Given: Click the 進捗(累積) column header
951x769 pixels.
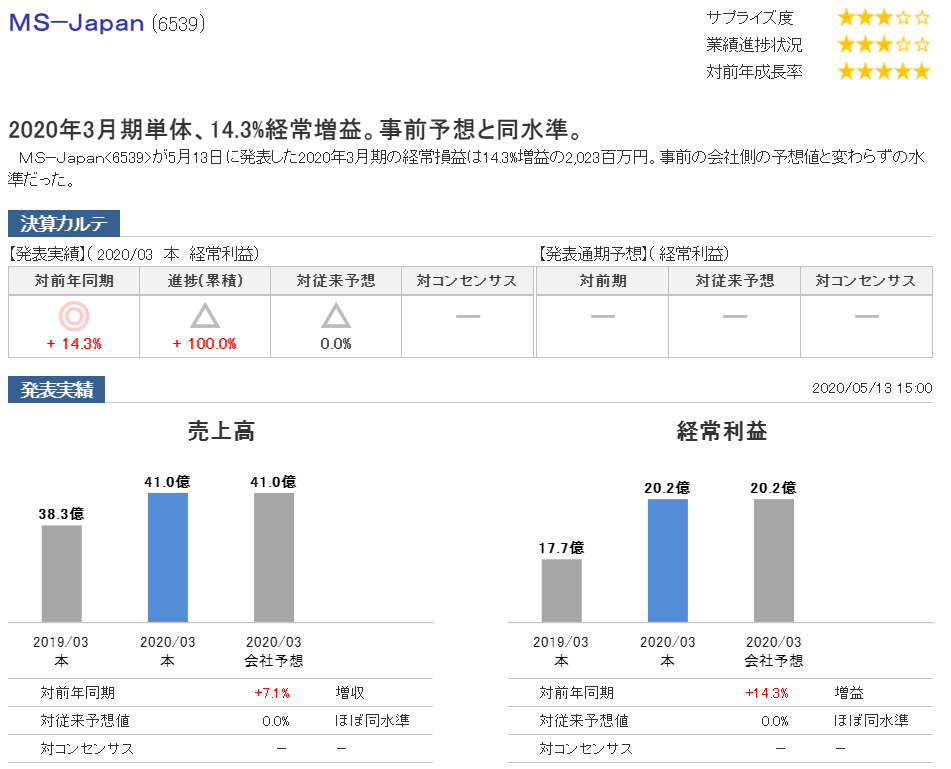Looking at the screenshot, I should coord(205,281).
